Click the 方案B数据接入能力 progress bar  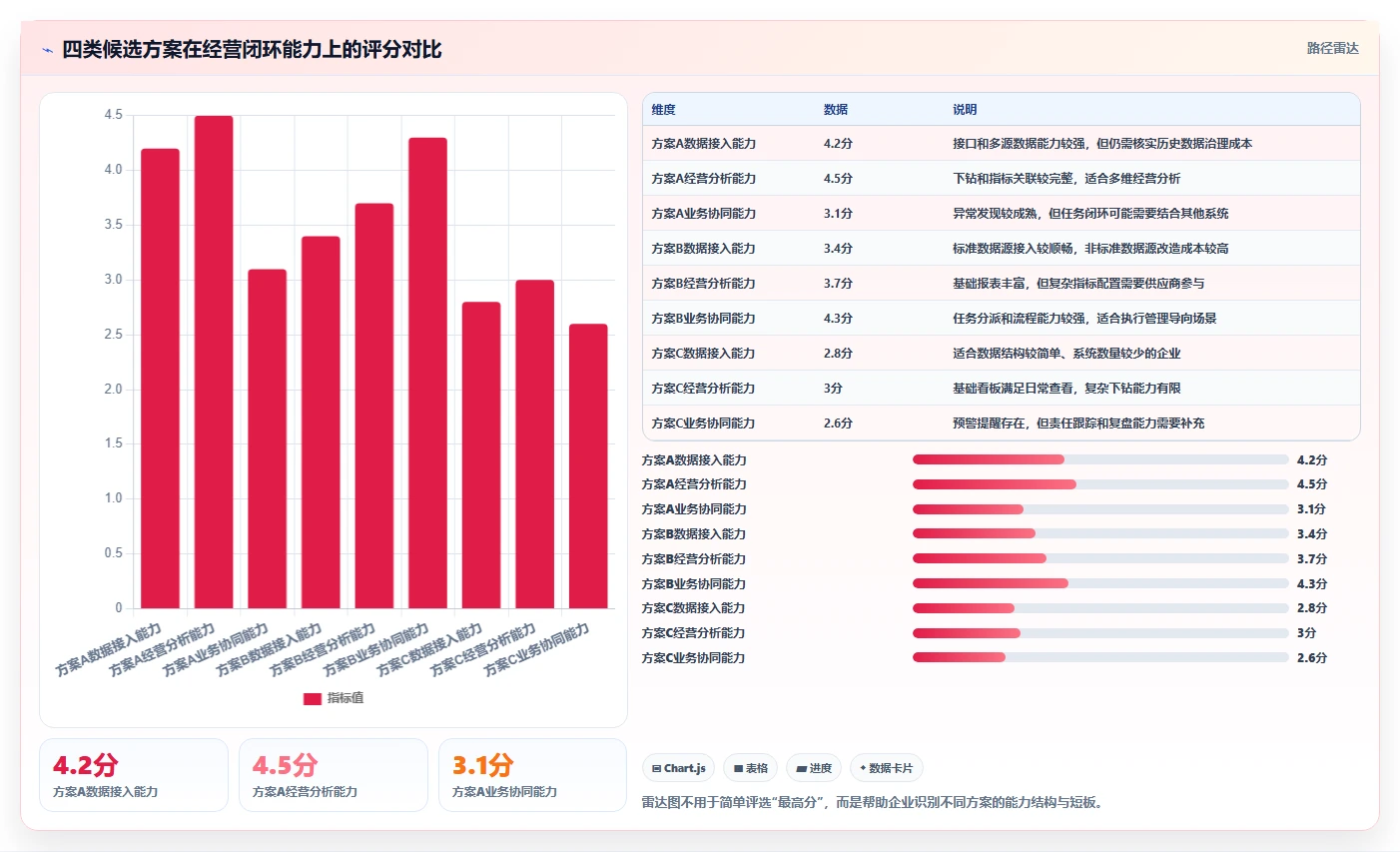coord(1100,534)
